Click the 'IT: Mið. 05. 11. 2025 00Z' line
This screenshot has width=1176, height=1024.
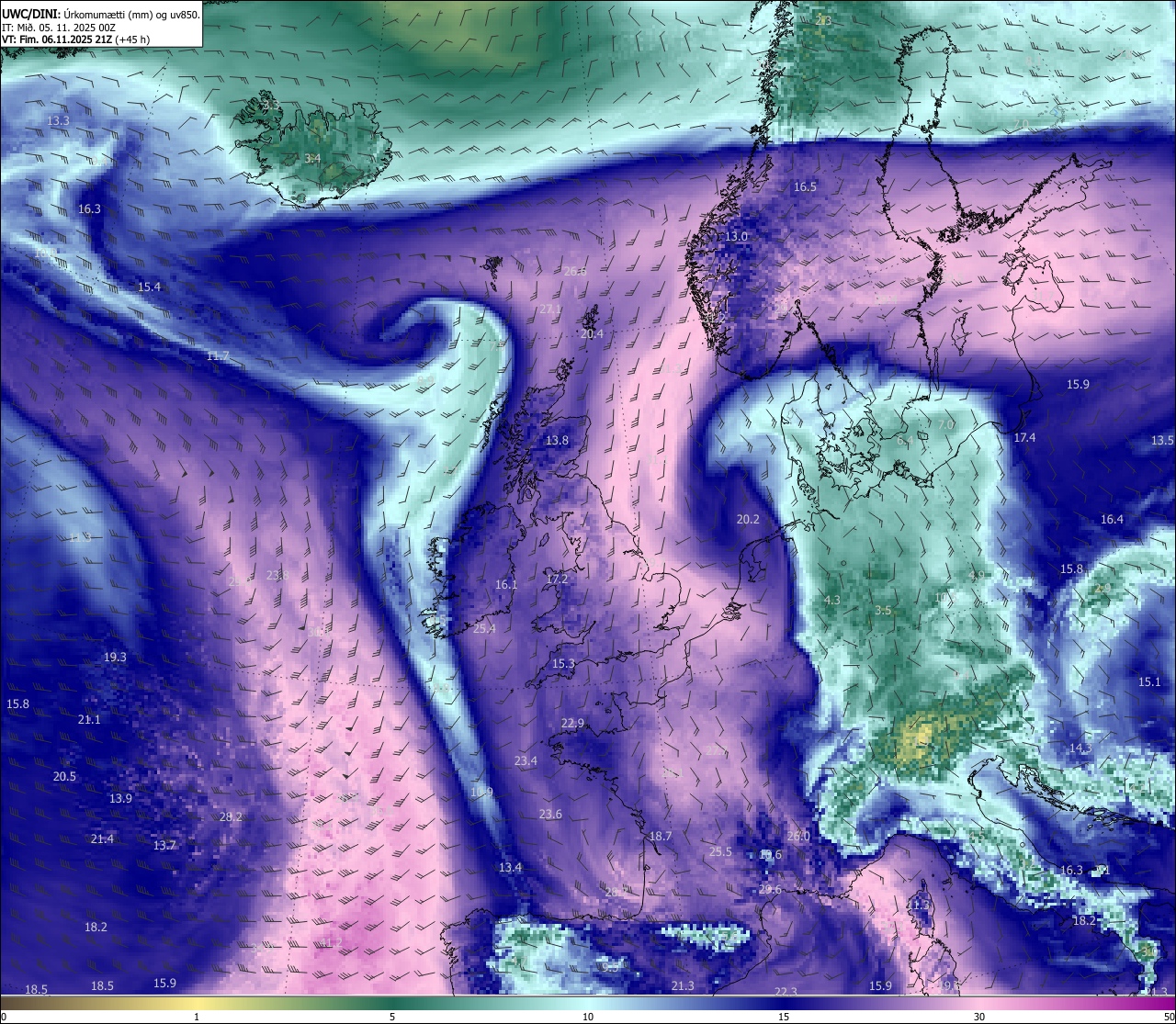point(58,27)
